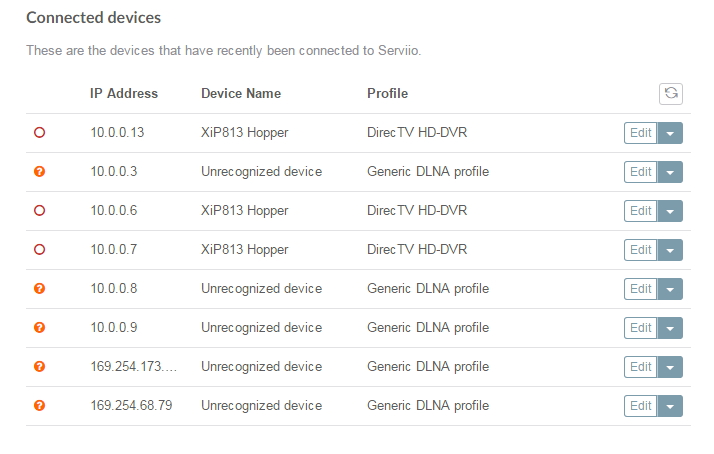Click the IP Address column header

[x=124, y=94]
